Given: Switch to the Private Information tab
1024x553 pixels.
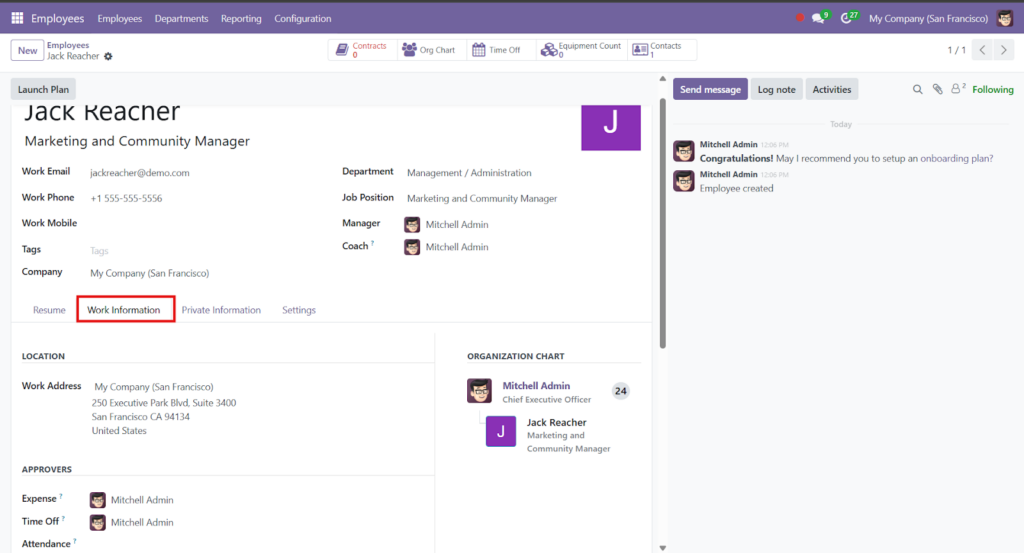Looking at the screenshot, I should coord(221,310).
